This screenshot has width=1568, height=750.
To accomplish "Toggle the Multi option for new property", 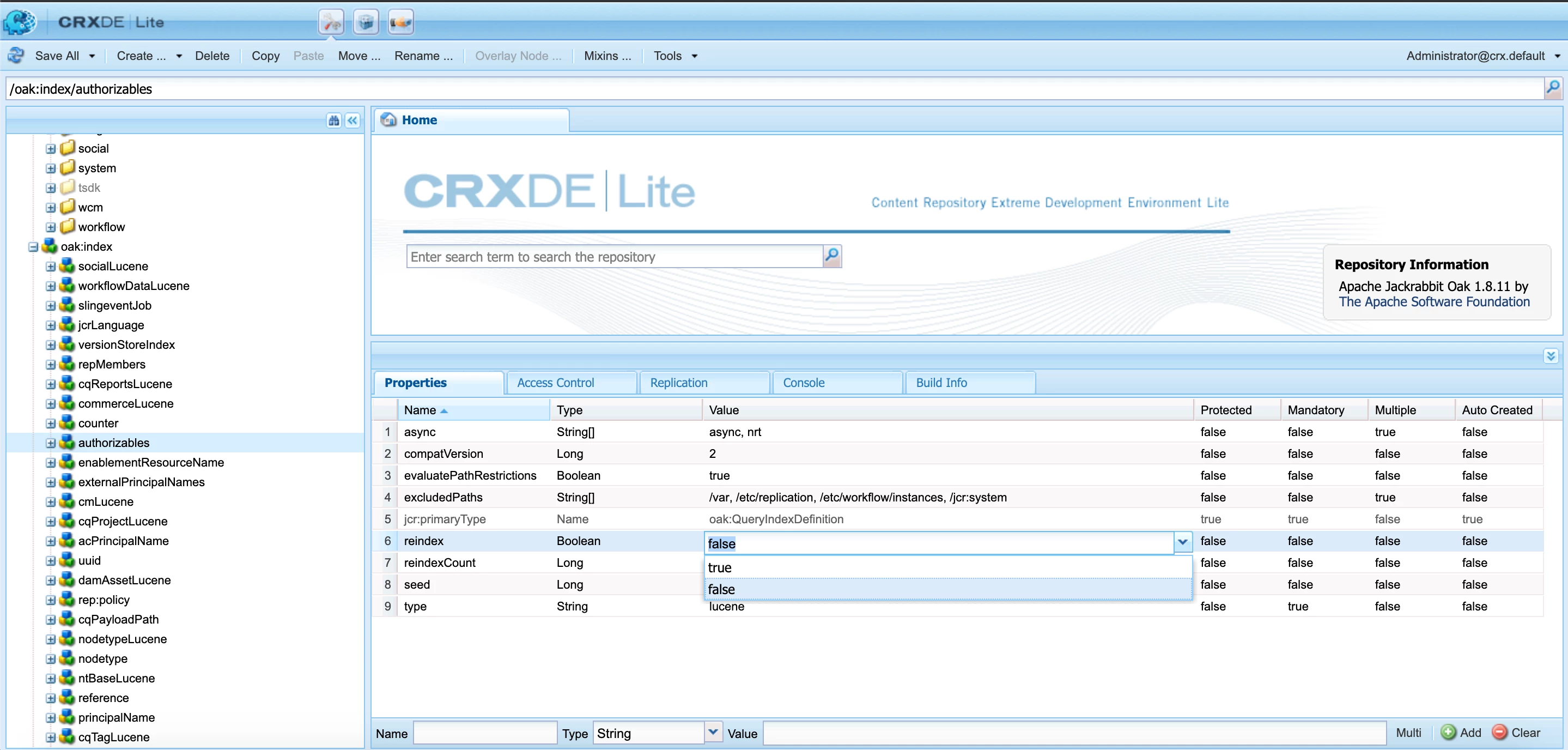I will click(x=1408, y=733).
